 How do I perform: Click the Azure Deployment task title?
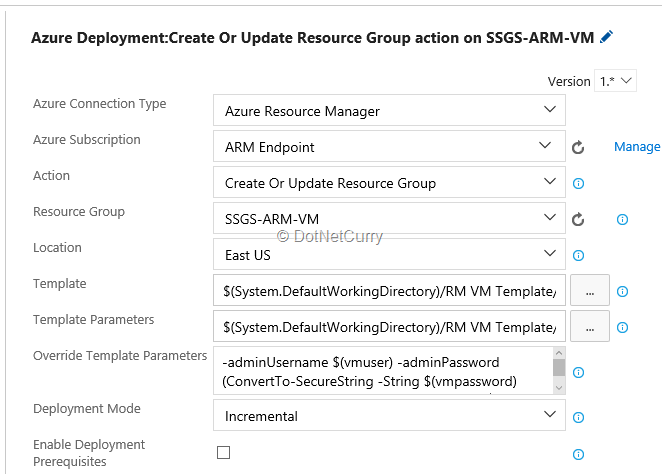coord(312,38)
